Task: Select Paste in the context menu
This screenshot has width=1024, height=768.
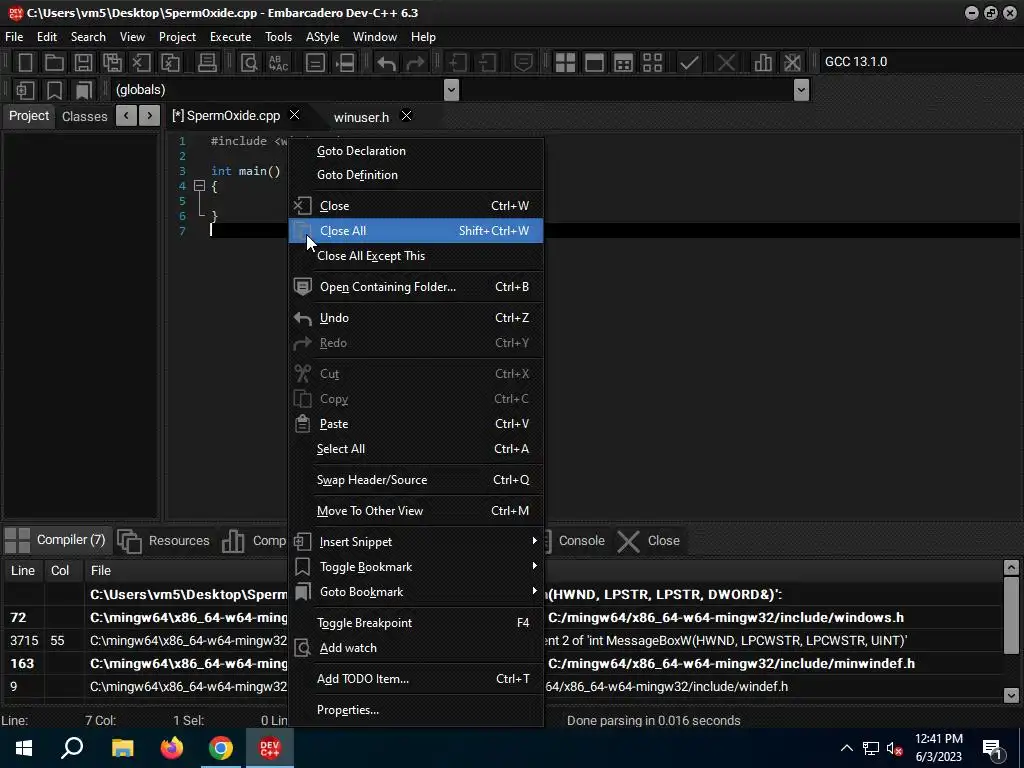Action: [x=416, y=424]
